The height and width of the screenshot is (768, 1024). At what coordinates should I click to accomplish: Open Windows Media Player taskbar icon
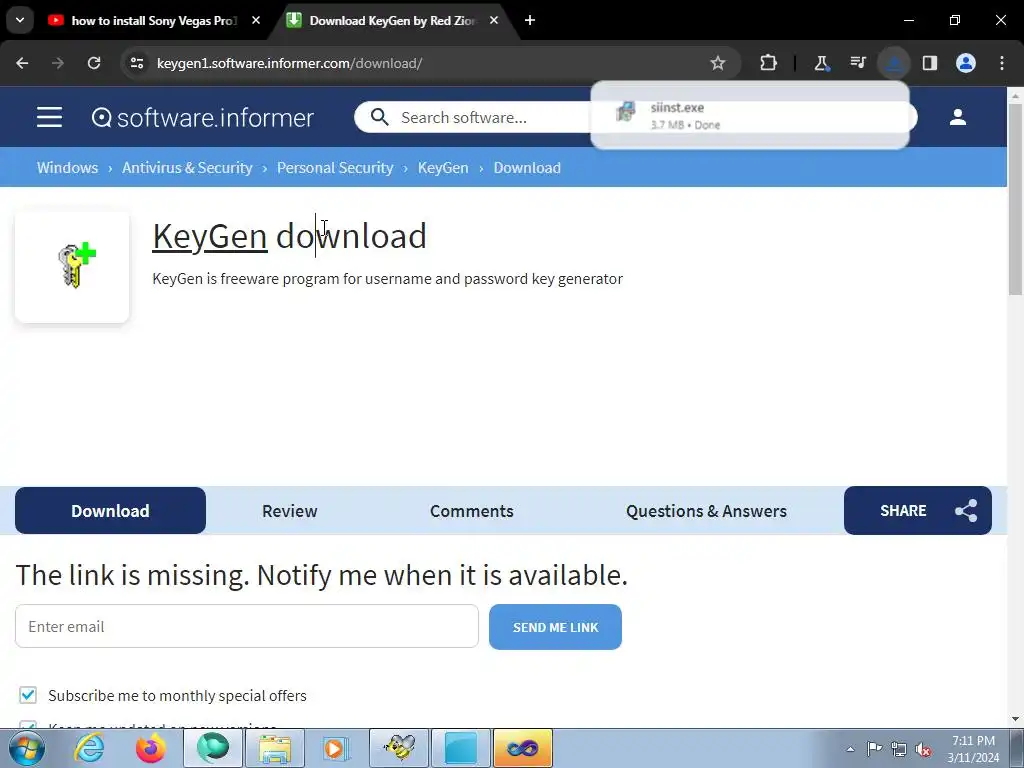(336, 748)
